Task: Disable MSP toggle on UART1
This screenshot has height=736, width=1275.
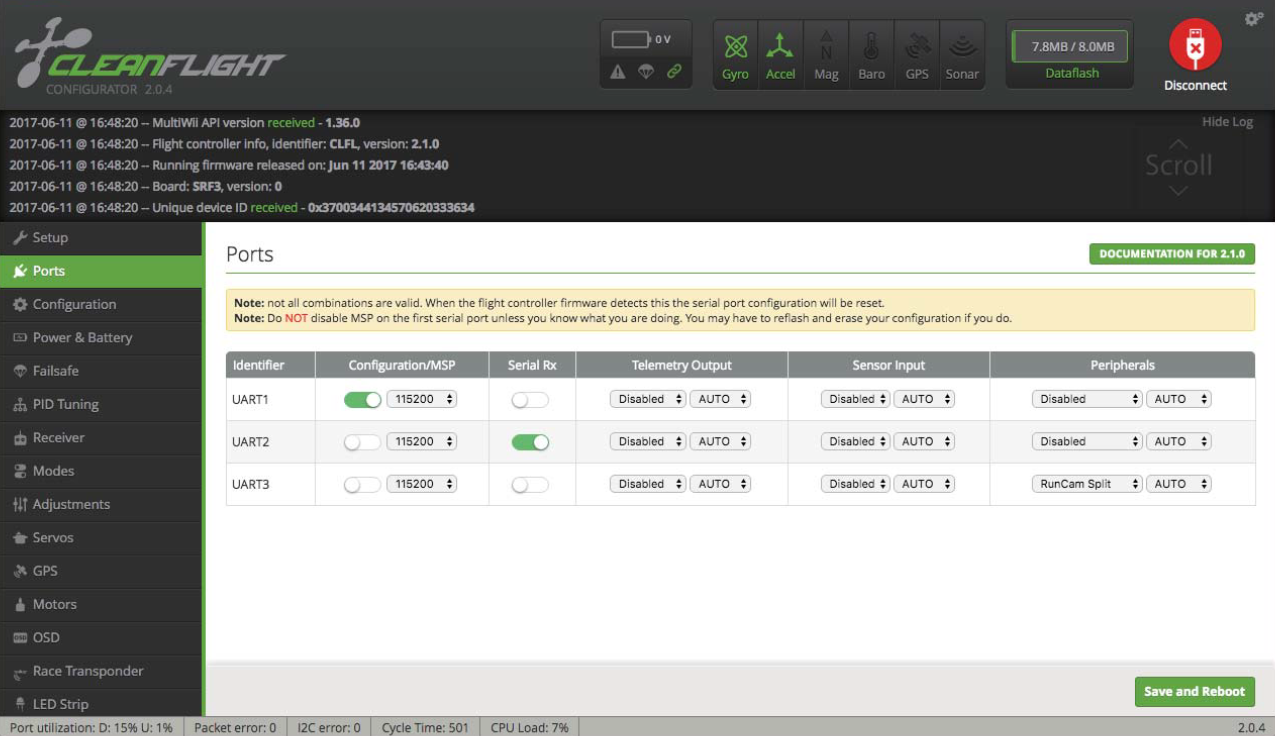Action: pyautogui.click(x=362, y=399)
